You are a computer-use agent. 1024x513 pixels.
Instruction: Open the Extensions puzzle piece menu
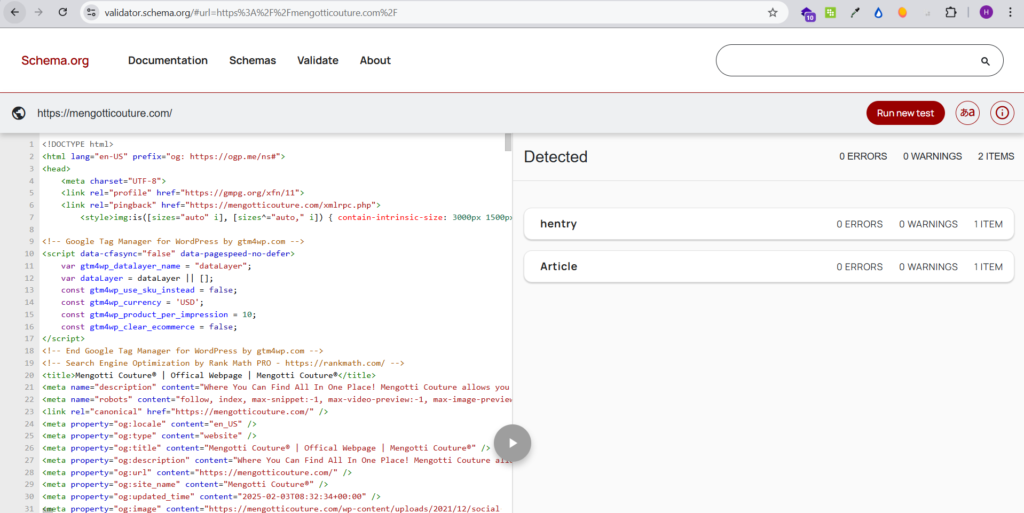point(951,12)
